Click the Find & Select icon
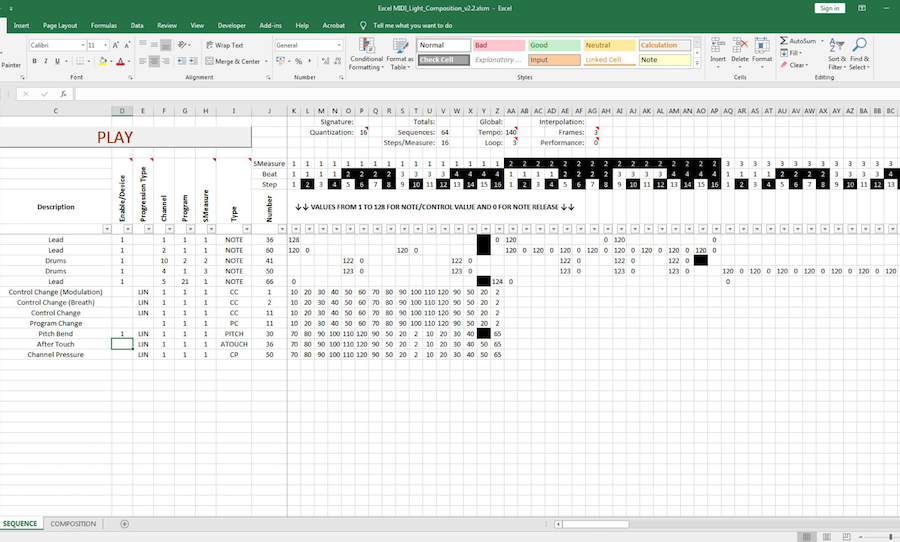Viewport: 900px width, 542px height. coord(860,56)
